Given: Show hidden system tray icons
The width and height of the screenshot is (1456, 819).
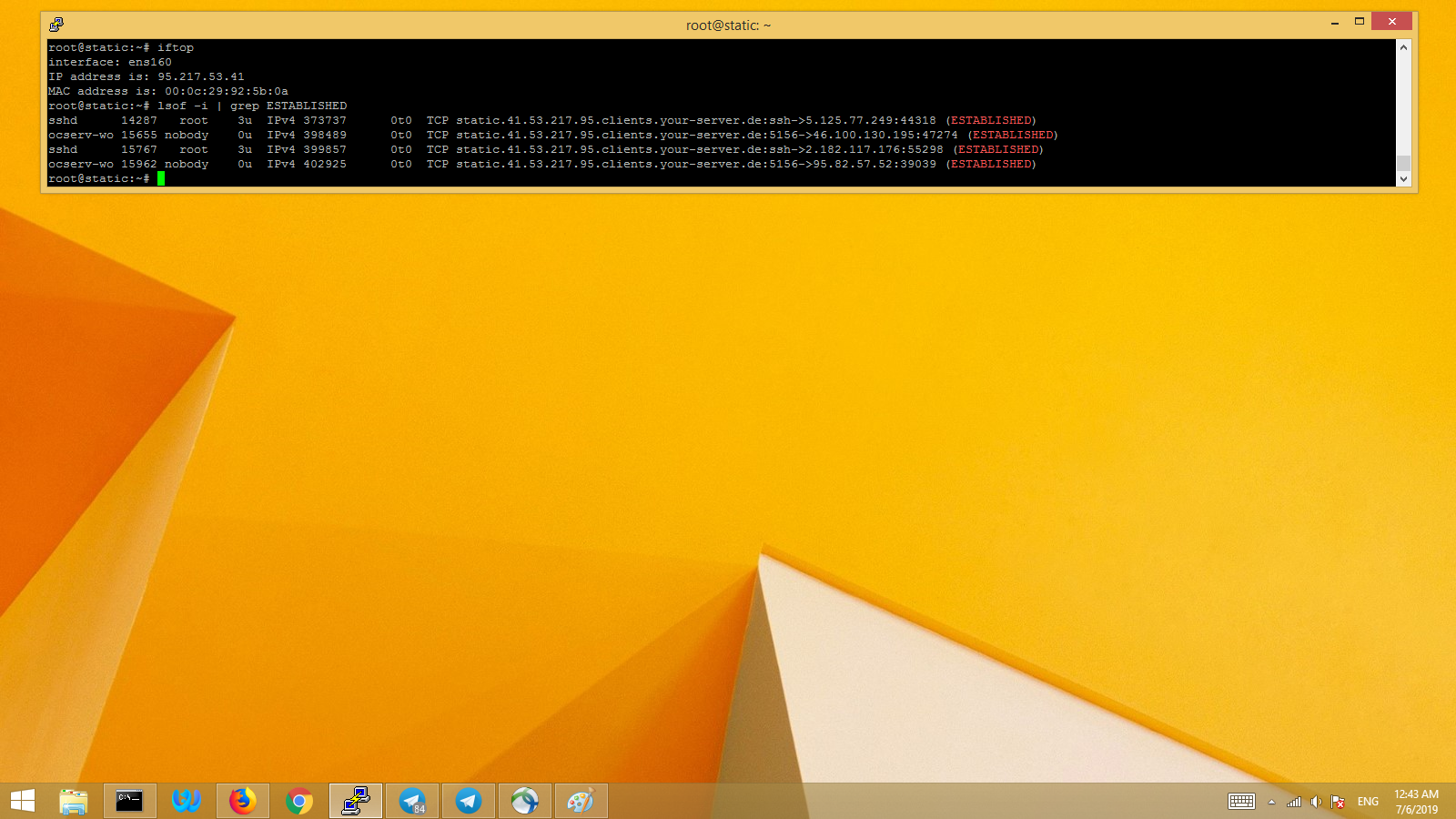Looking at the screenshot, I should coord(1272,802).
